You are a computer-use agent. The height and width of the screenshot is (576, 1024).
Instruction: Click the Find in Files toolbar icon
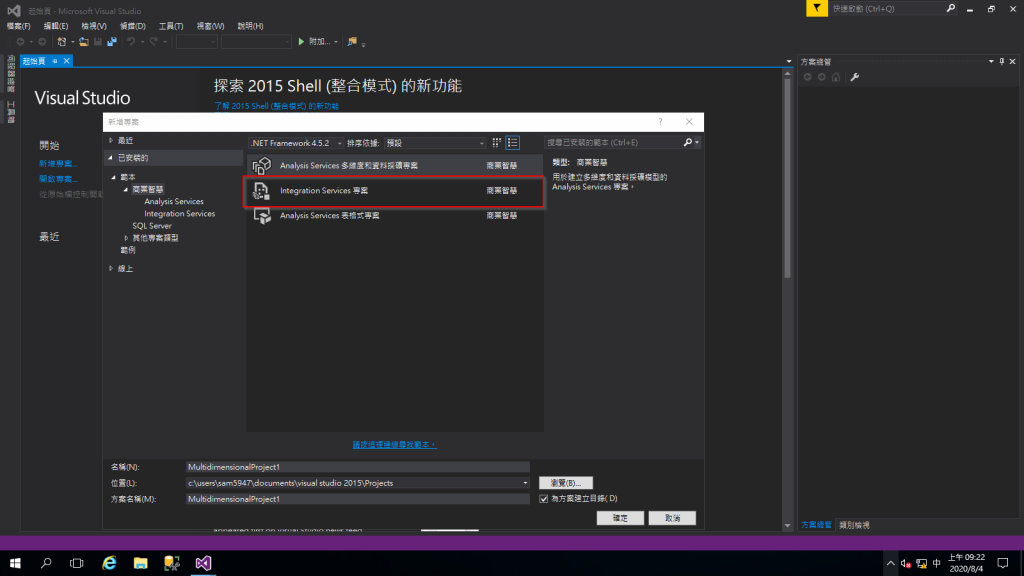[352, 42]
